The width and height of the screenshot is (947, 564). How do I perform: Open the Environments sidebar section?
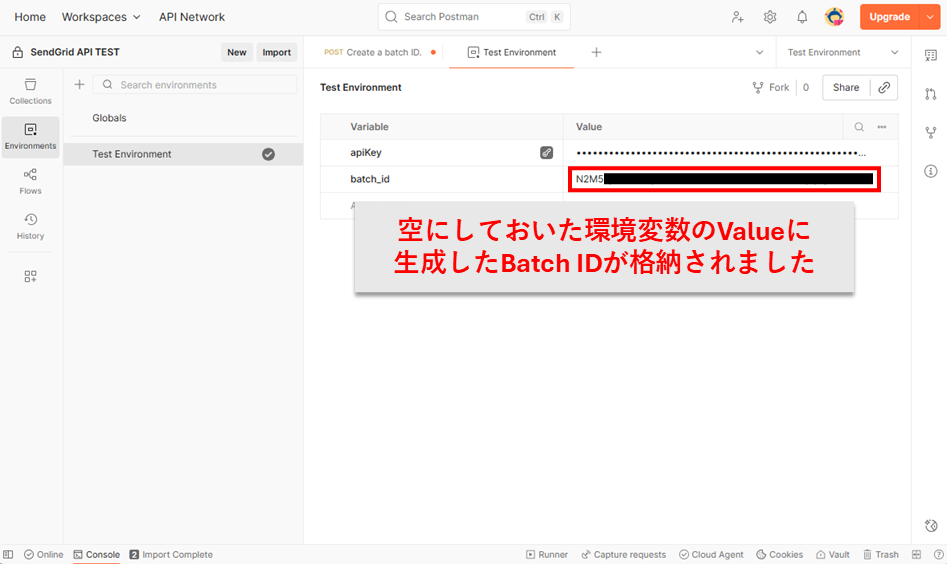(x=30, y=137)
